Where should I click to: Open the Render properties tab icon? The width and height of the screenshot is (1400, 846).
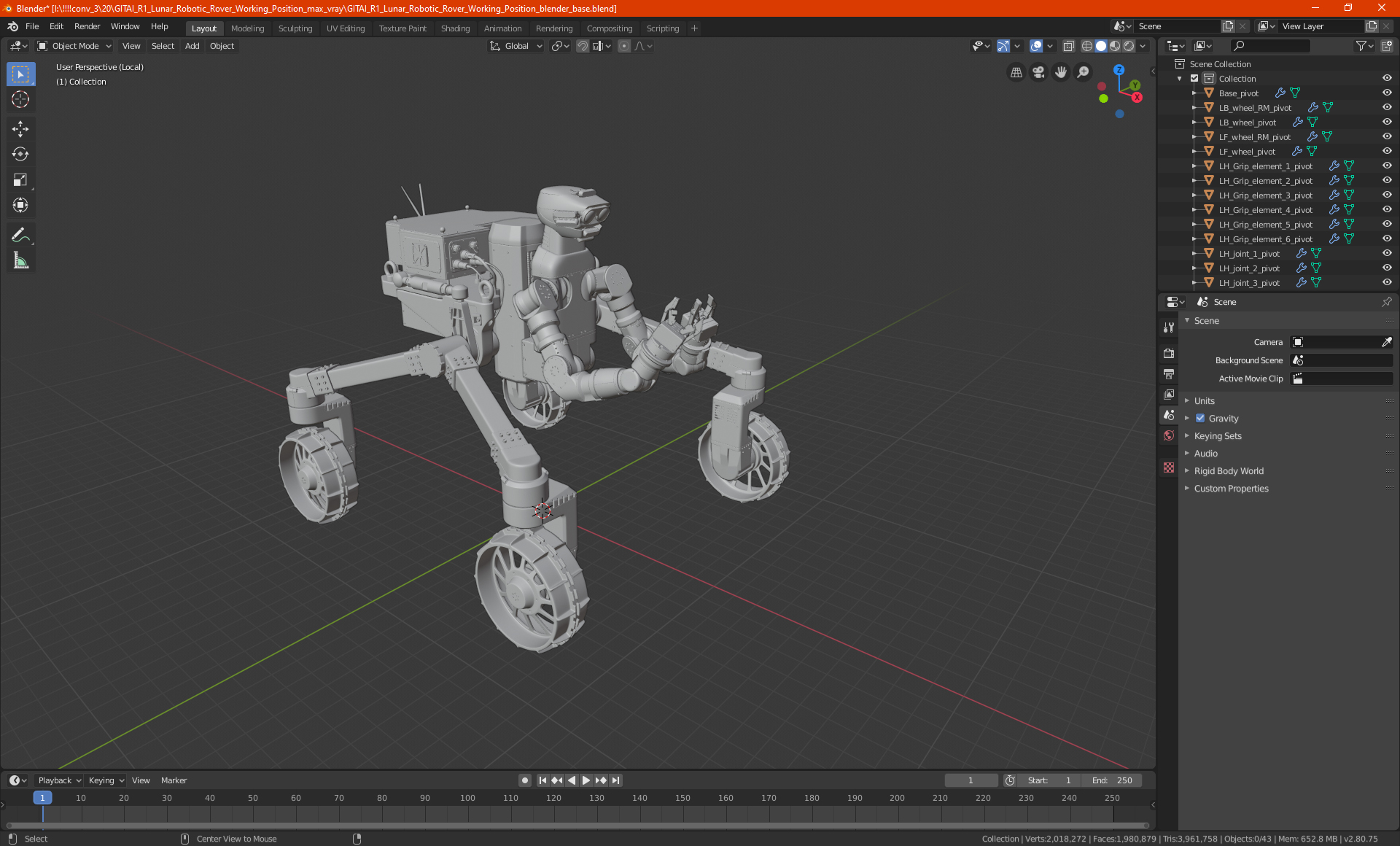(1169, 353)
